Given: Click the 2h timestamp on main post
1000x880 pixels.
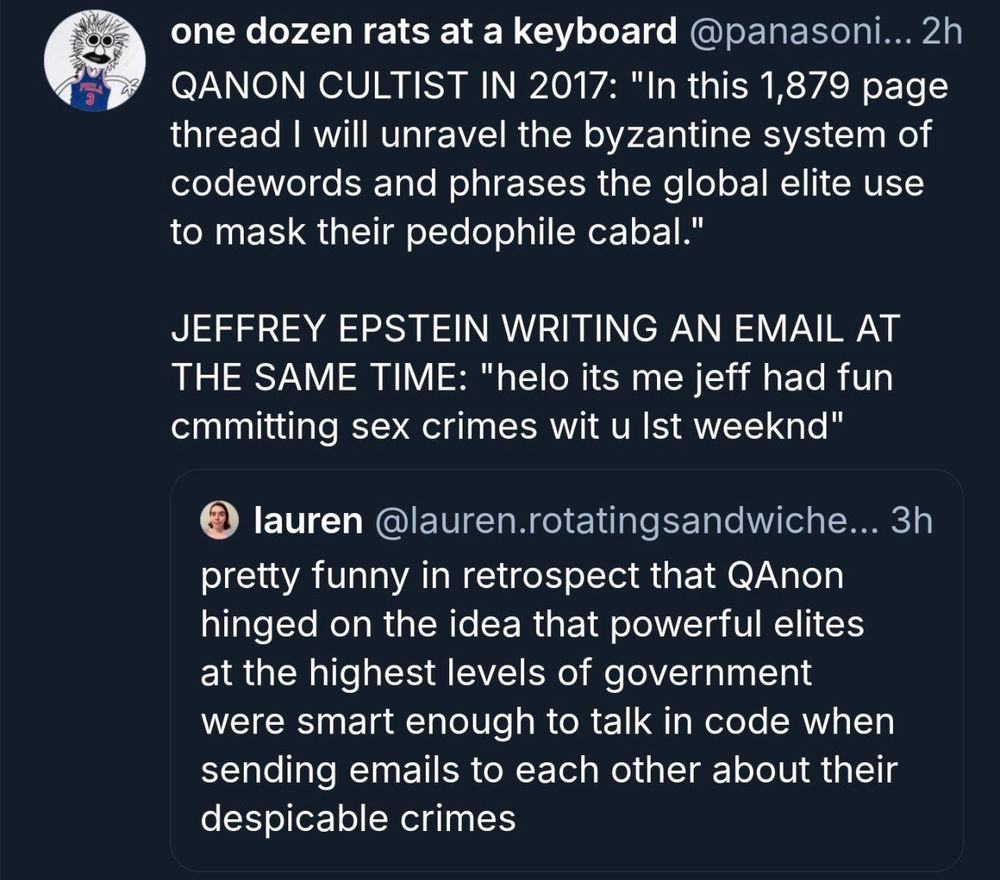Looking at the screenshot, I should pos(942,34).
